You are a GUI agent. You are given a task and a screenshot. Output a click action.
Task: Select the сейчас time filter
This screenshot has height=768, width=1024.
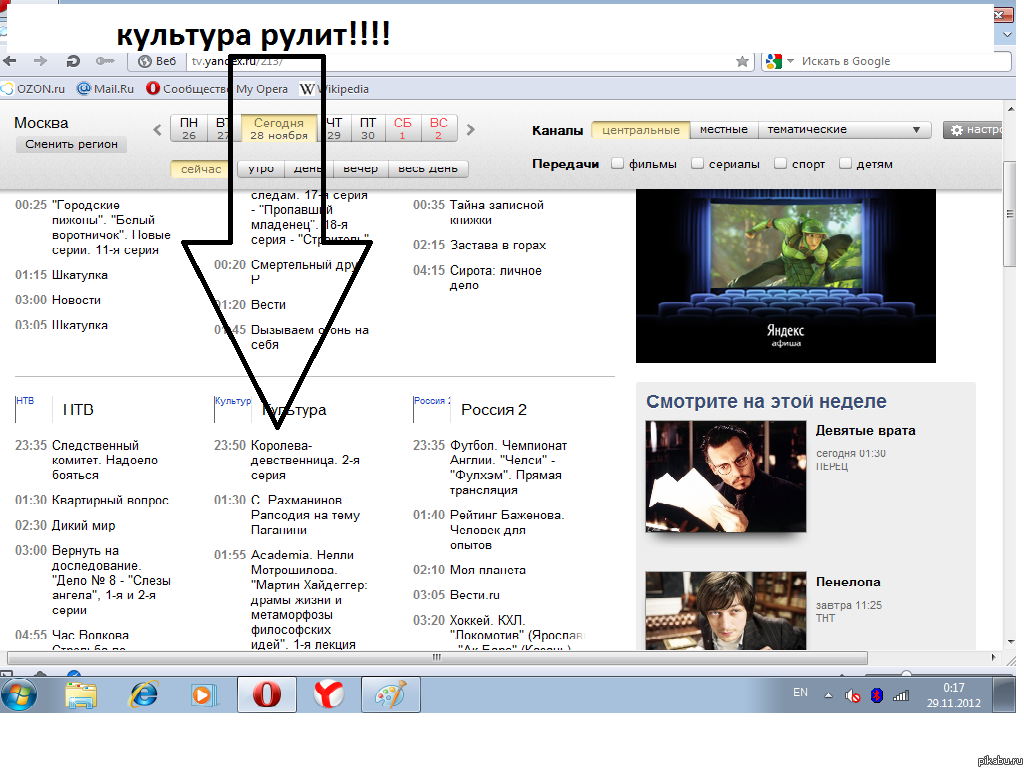coord(200,169)
